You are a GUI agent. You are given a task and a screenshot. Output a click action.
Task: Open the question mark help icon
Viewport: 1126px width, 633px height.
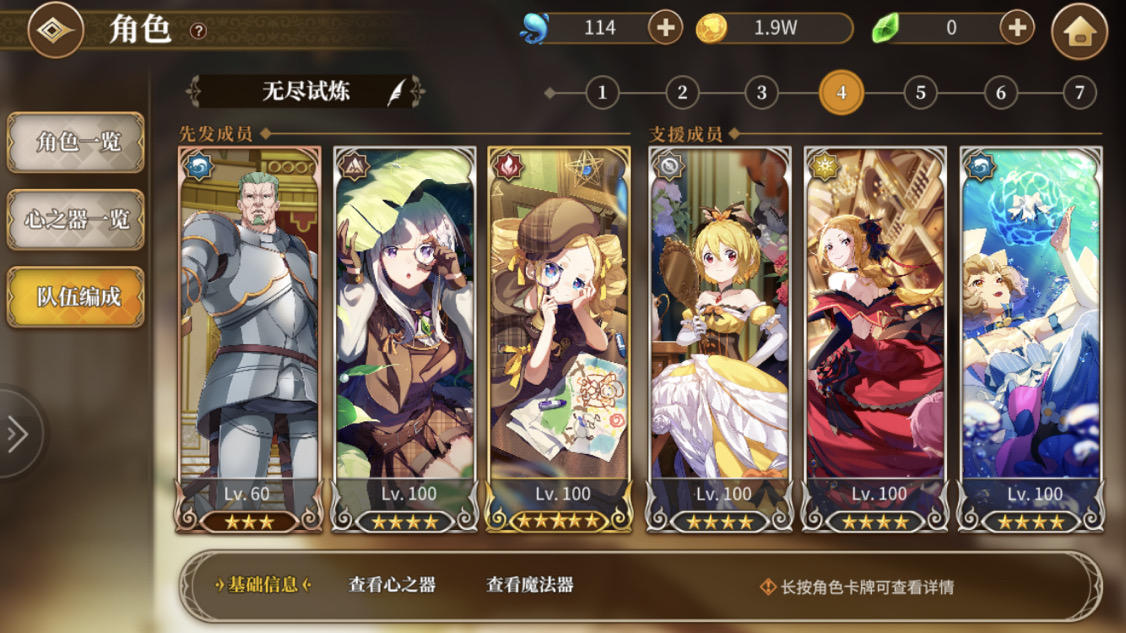coord(198,31)
